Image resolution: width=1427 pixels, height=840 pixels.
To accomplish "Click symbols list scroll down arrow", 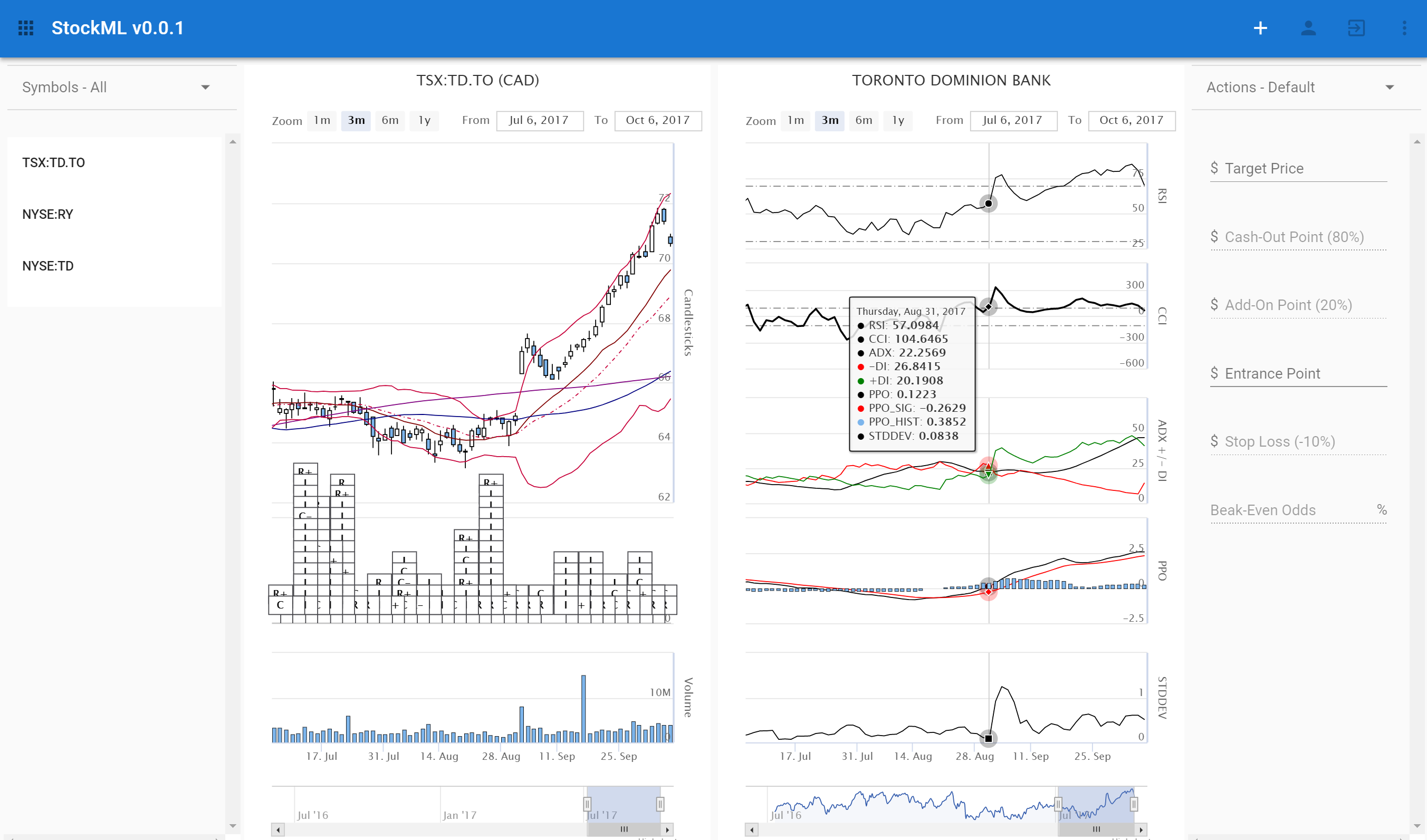I will 233,826.
